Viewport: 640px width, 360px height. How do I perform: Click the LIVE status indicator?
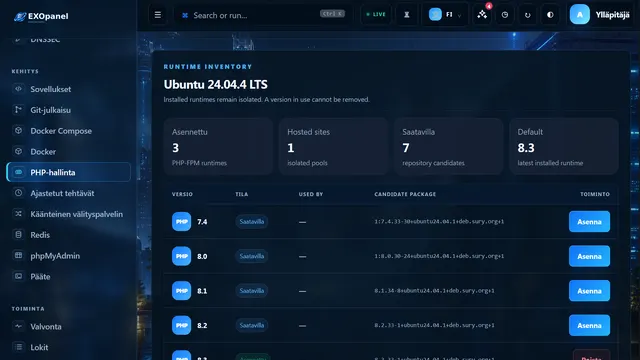(x=376, y=15)
